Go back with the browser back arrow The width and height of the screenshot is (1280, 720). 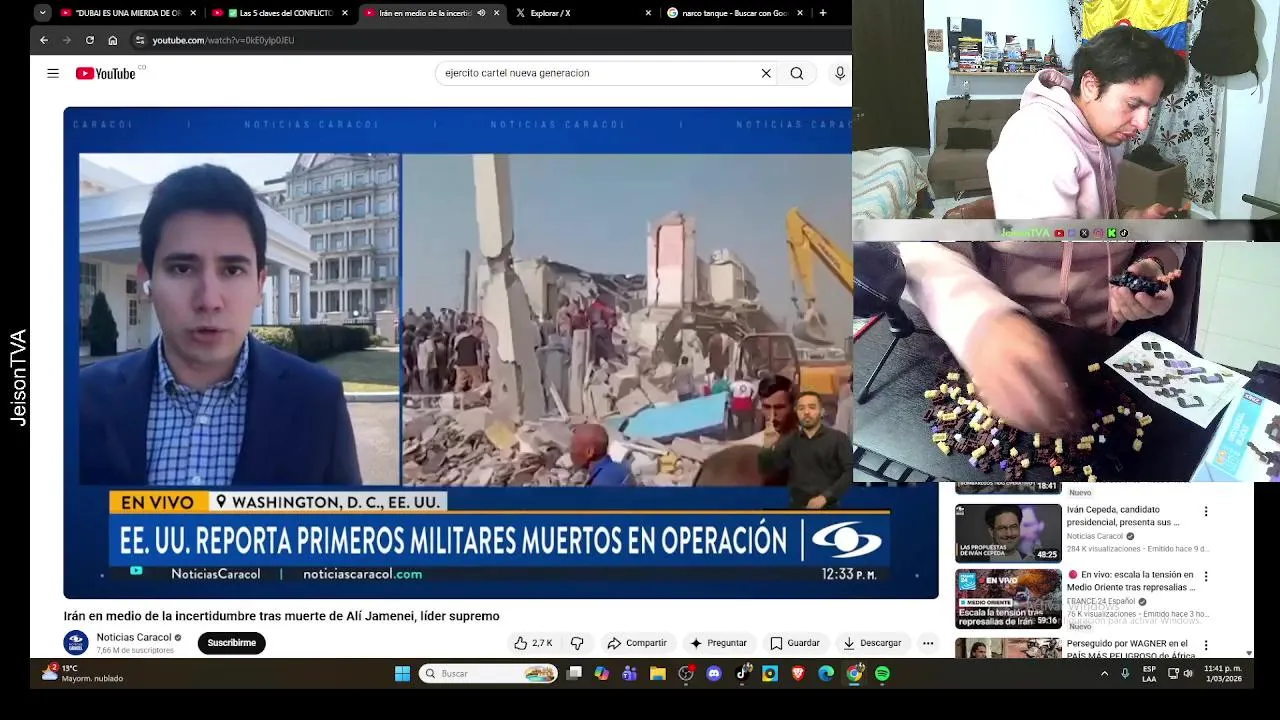coord(44,40)
